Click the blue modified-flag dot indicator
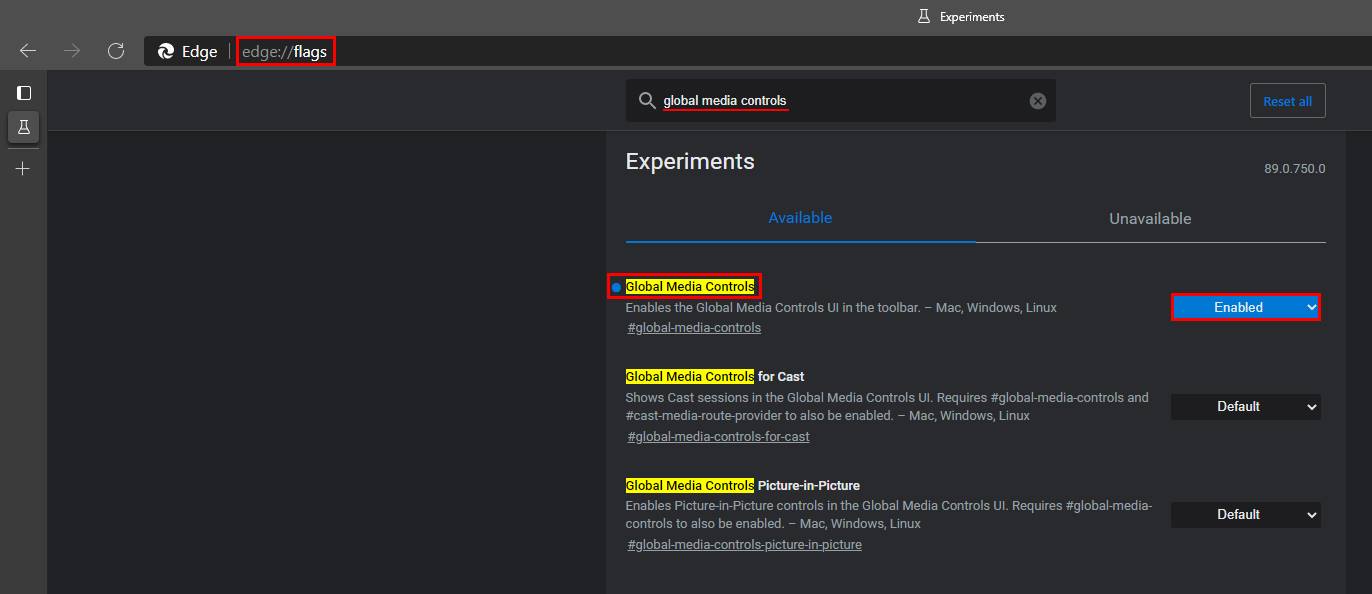 pos(616,287)
